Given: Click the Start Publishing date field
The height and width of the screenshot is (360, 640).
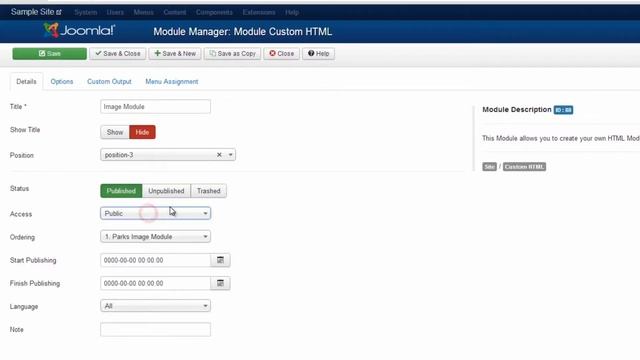Looking at the screenshot, I should pyautogui.click(x=156, y=260).
